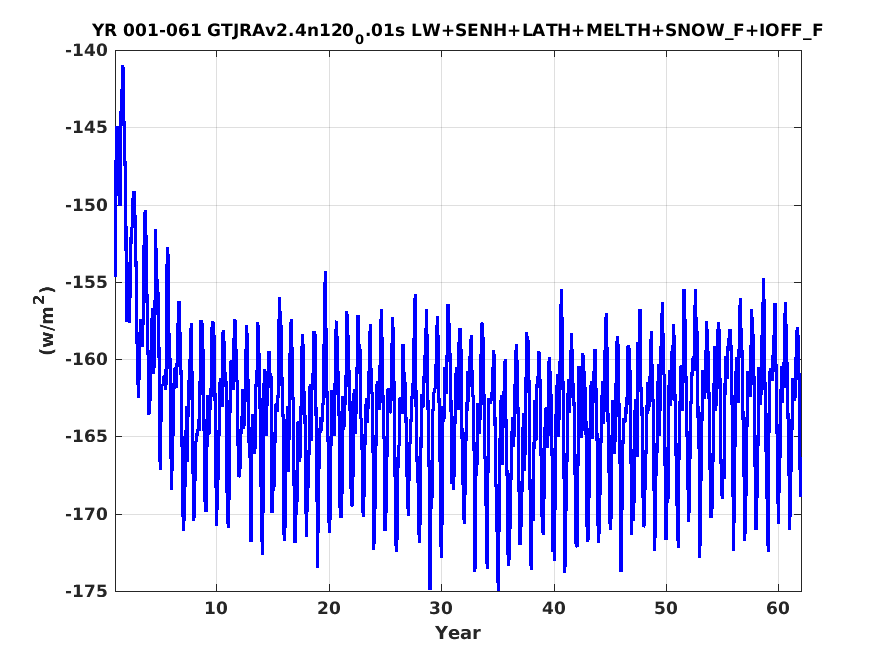Click the -155 y-axis tick label

coord(86,282)
